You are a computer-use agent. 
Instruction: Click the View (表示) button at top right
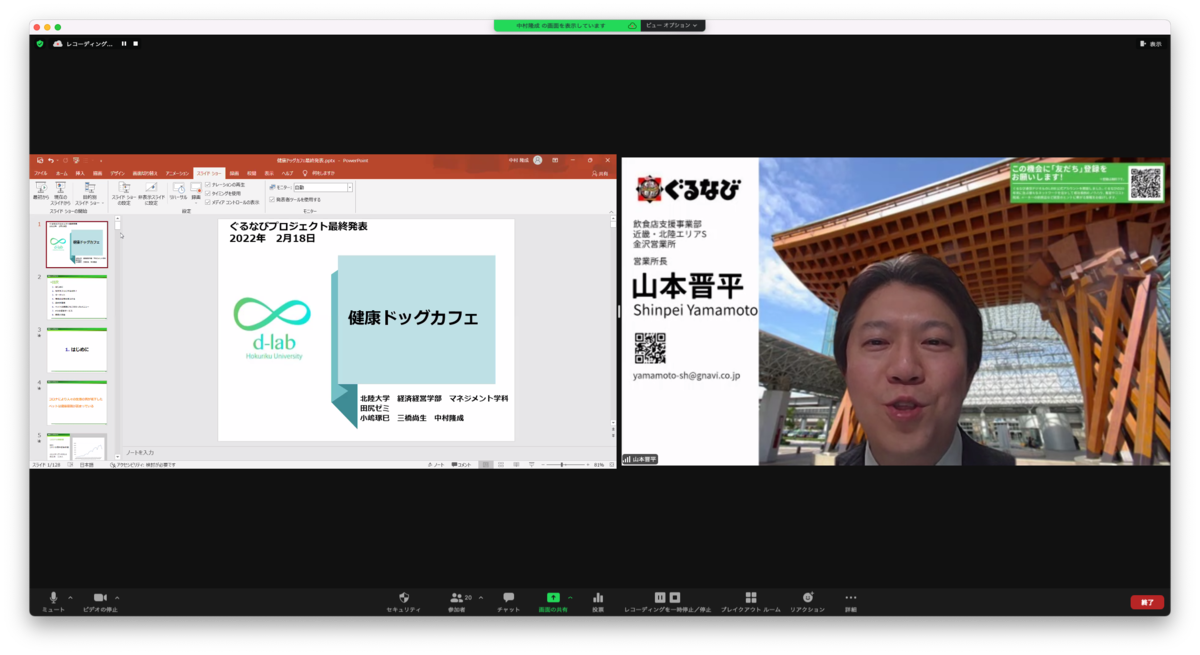[1151, 44]
